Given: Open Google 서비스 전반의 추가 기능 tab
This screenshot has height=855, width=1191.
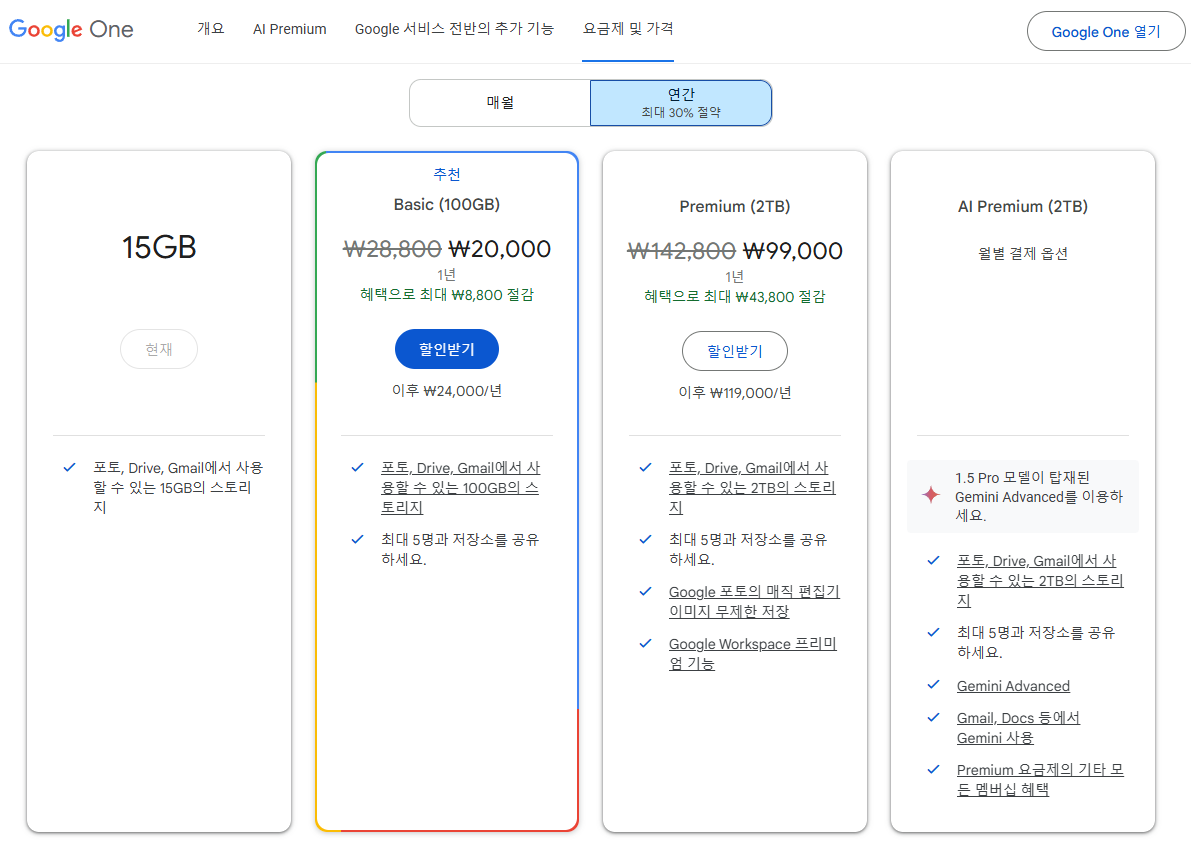Looking at the screenshot, I should (454, 29).
